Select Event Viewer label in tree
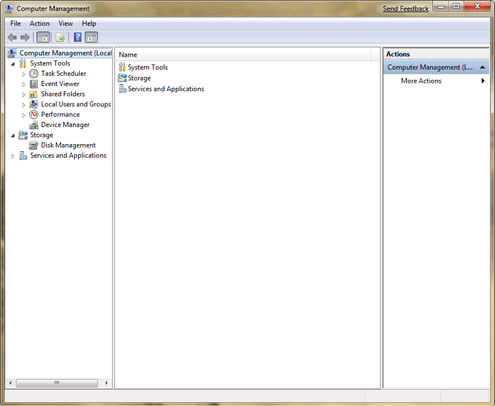 pos(60,84)
